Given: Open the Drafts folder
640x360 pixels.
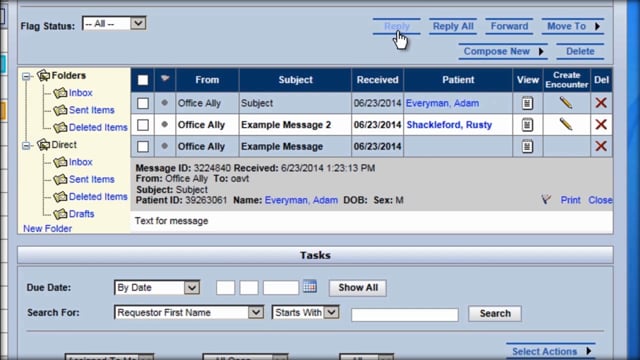Looking at the screenshot, I should click(x=81, y=214).
